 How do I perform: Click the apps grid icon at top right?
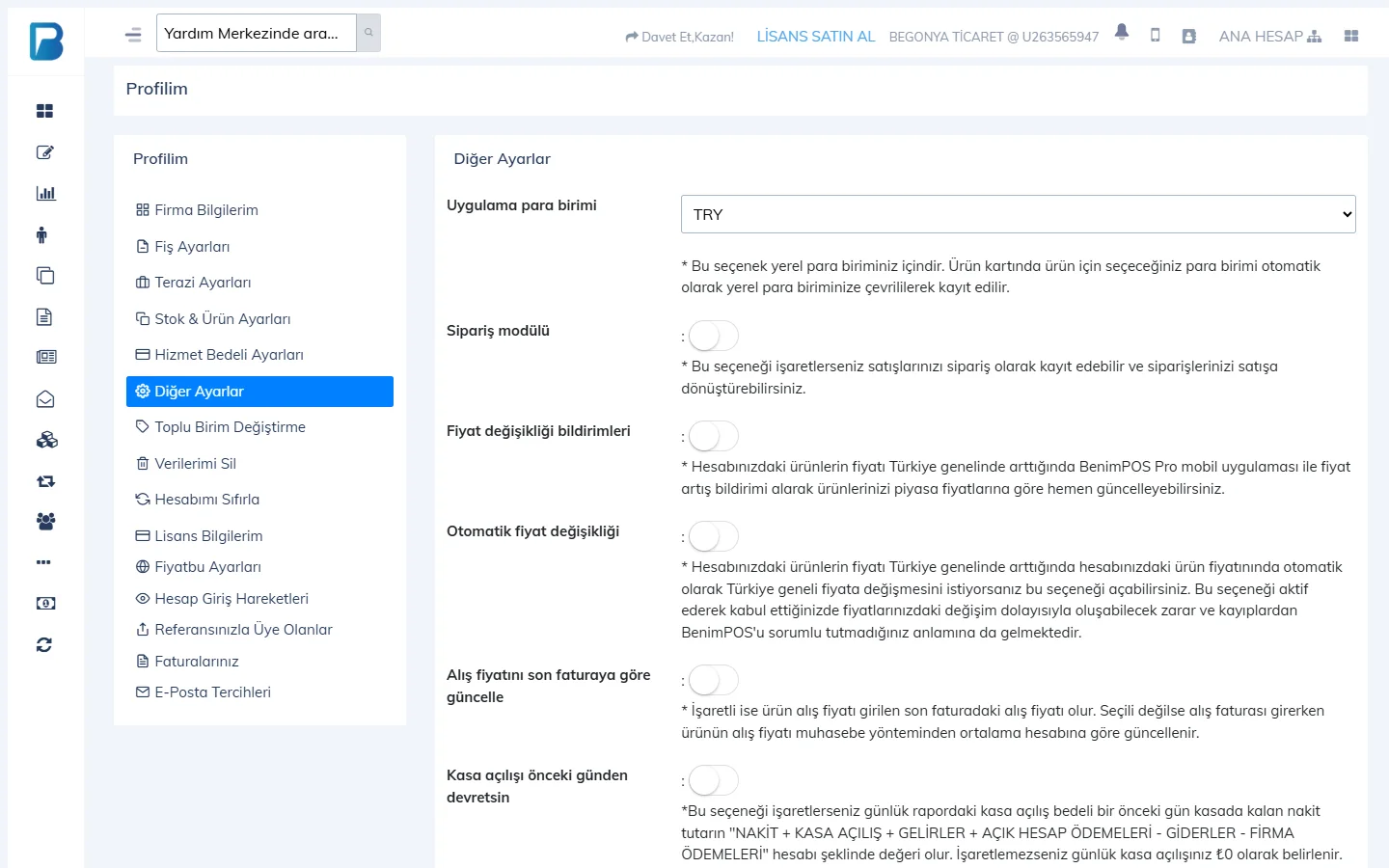tap(1351, 36)
